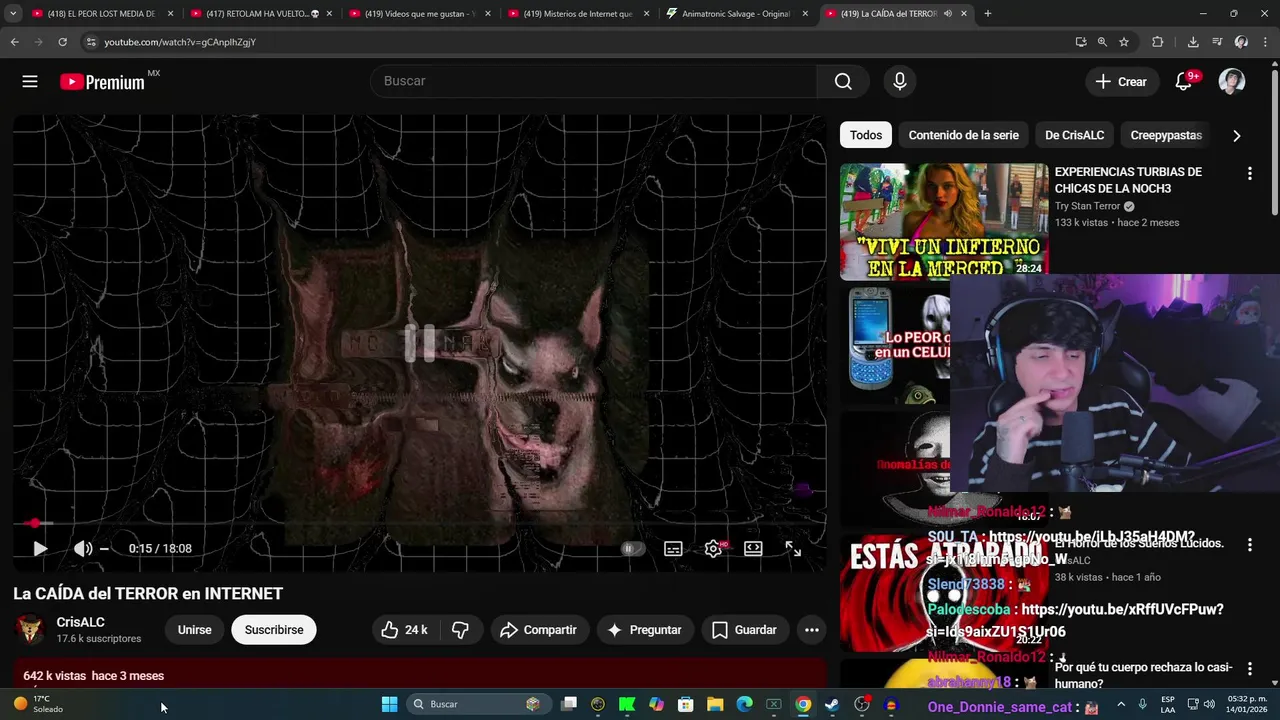Open the notifications bell
The height and width of the screenshot is (720, 1280).
point(1184,81)
